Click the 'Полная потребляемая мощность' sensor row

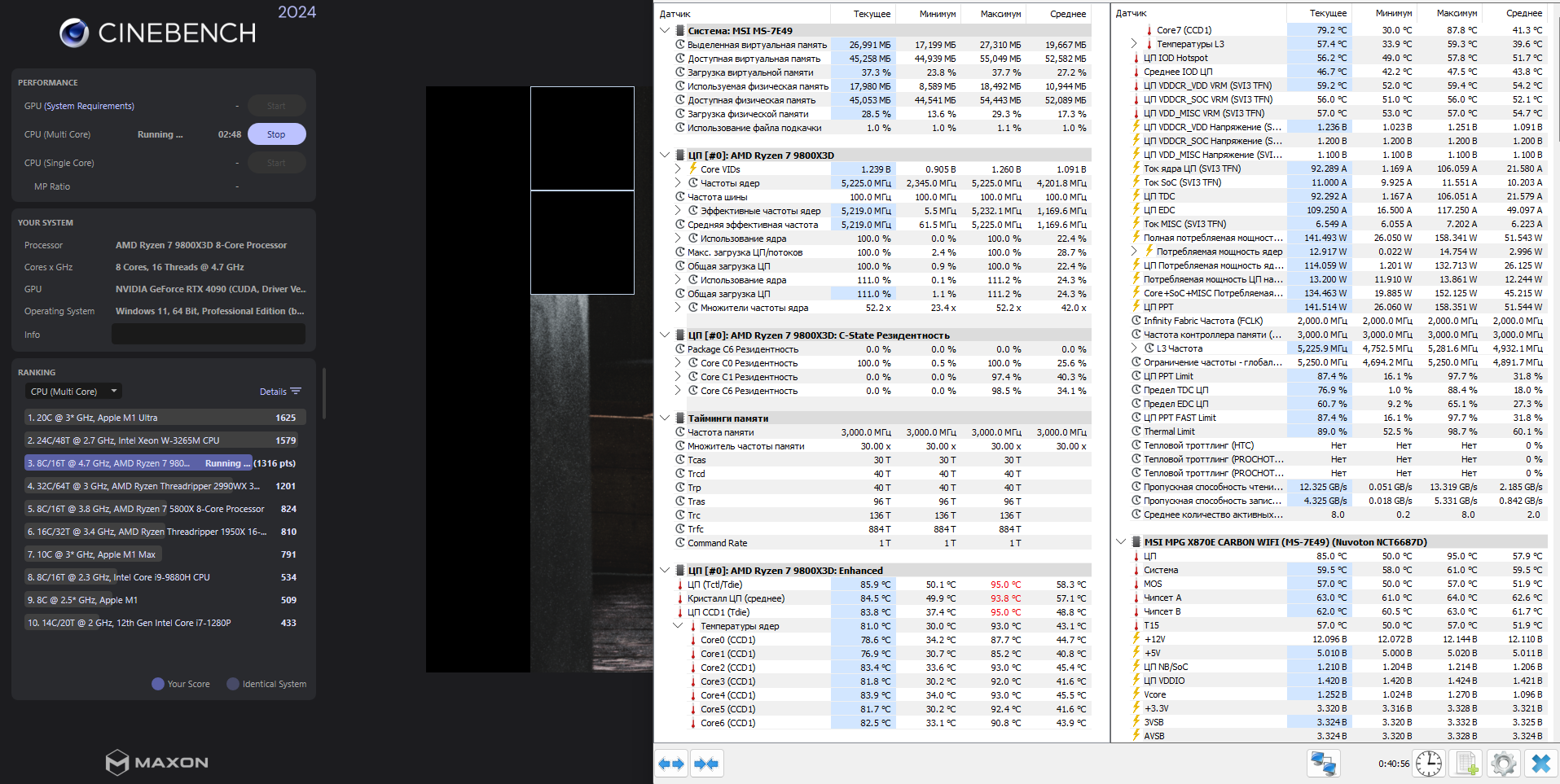click(1337, 238)
